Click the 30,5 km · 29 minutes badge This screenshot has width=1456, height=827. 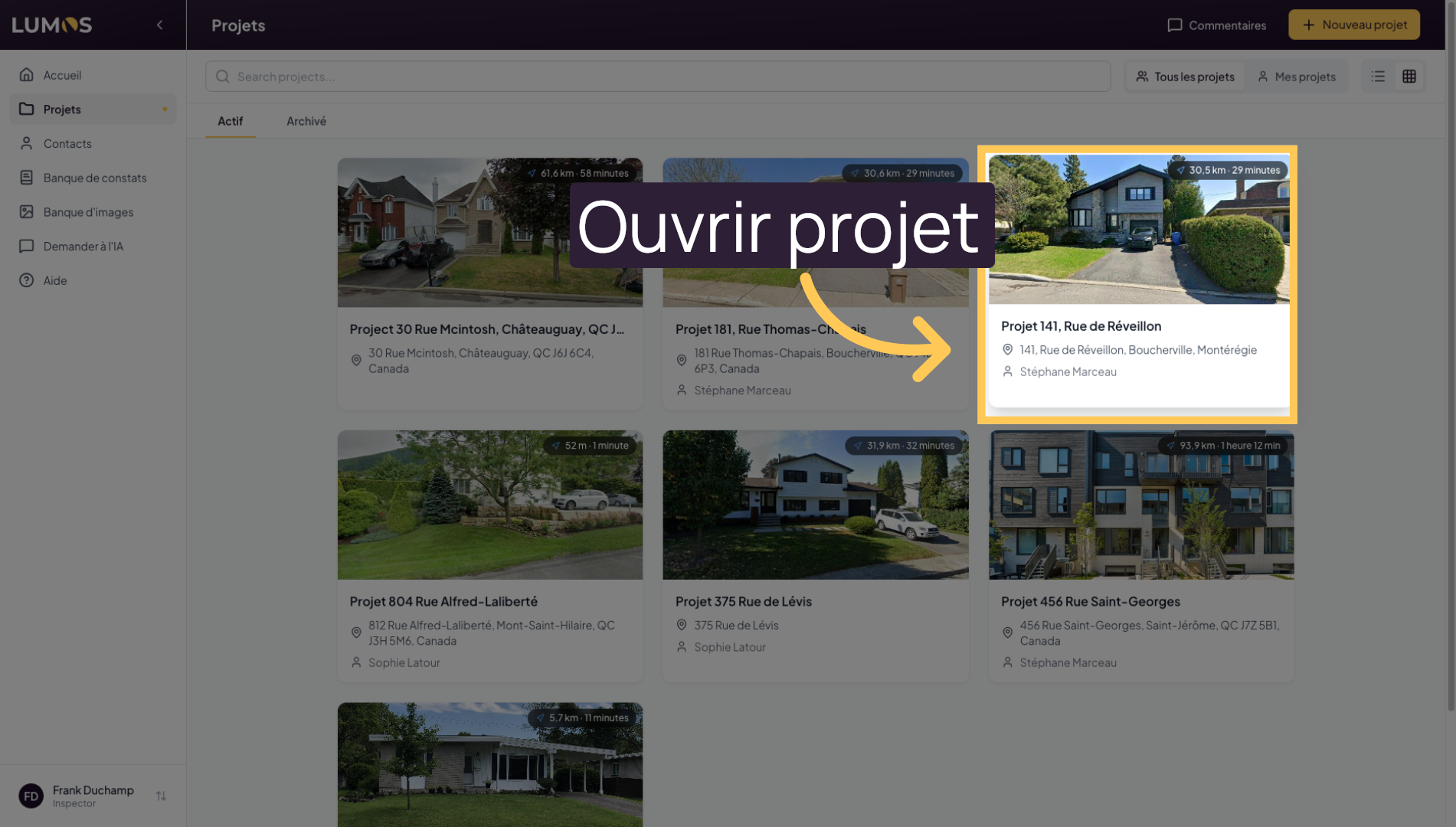tap(1228, 170)
